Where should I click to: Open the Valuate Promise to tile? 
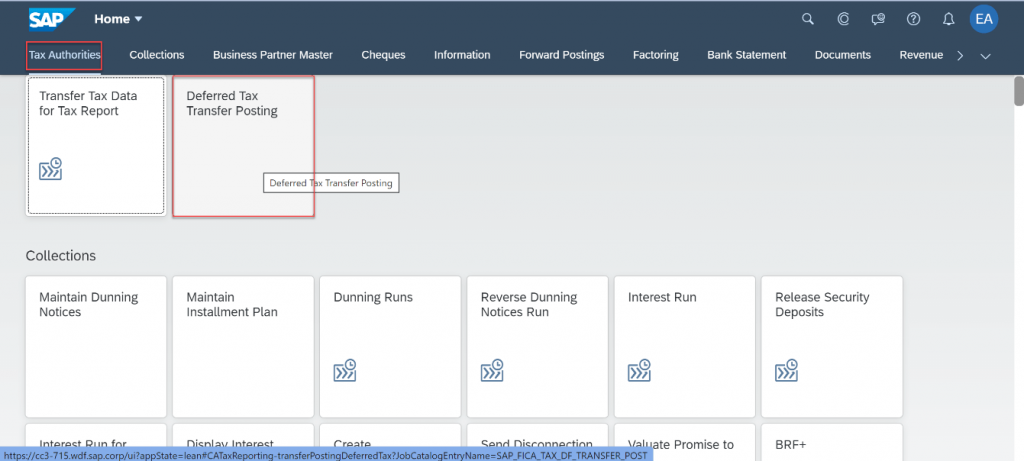point(684,442)
